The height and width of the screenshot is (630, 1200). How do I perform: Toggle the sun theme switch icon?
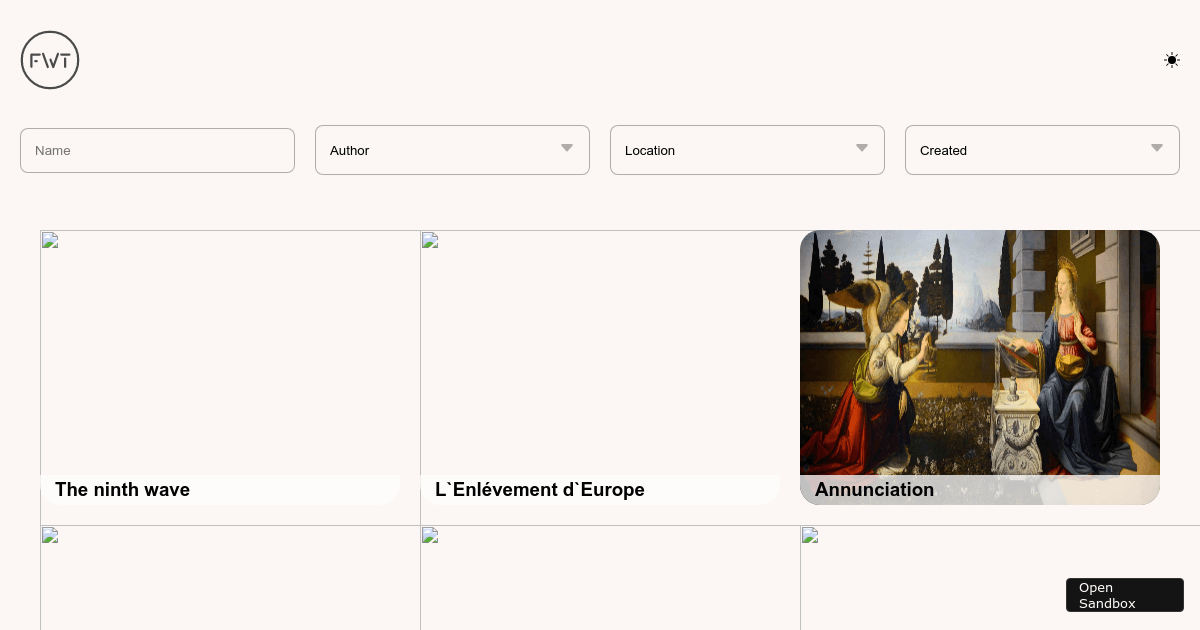(x=1172, y=60)
